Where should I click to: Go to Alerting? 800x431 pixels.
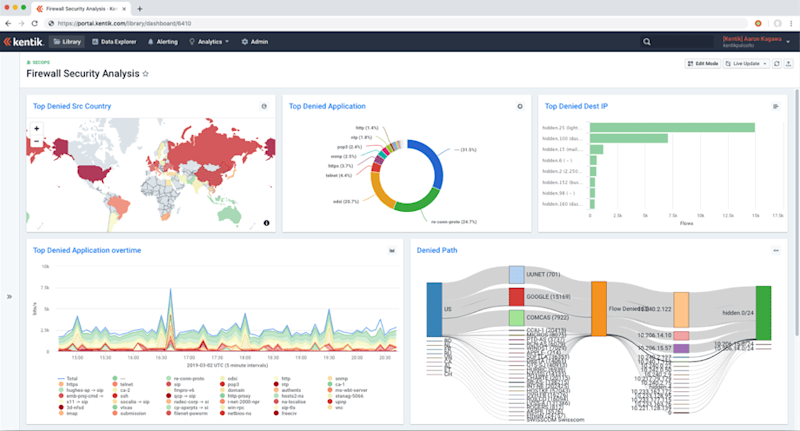click(163, 42)
